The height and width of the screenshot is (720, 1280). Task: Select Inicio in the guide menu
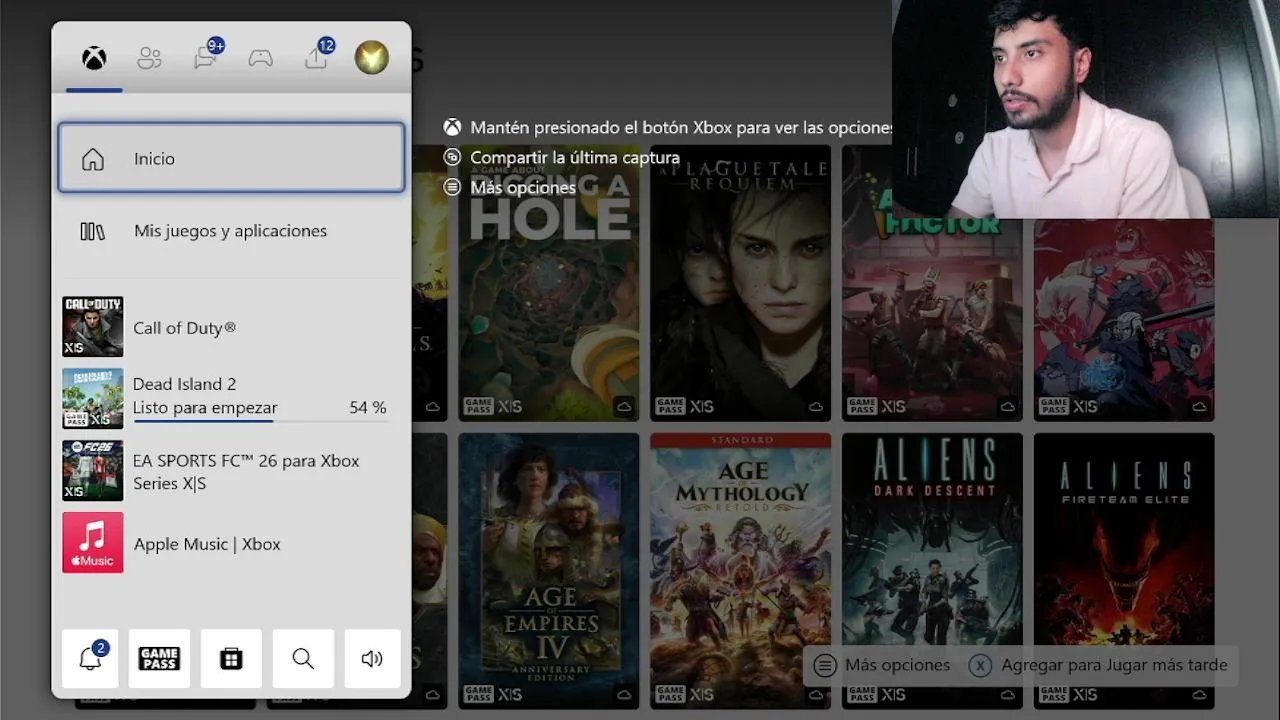tap(231, 158)
